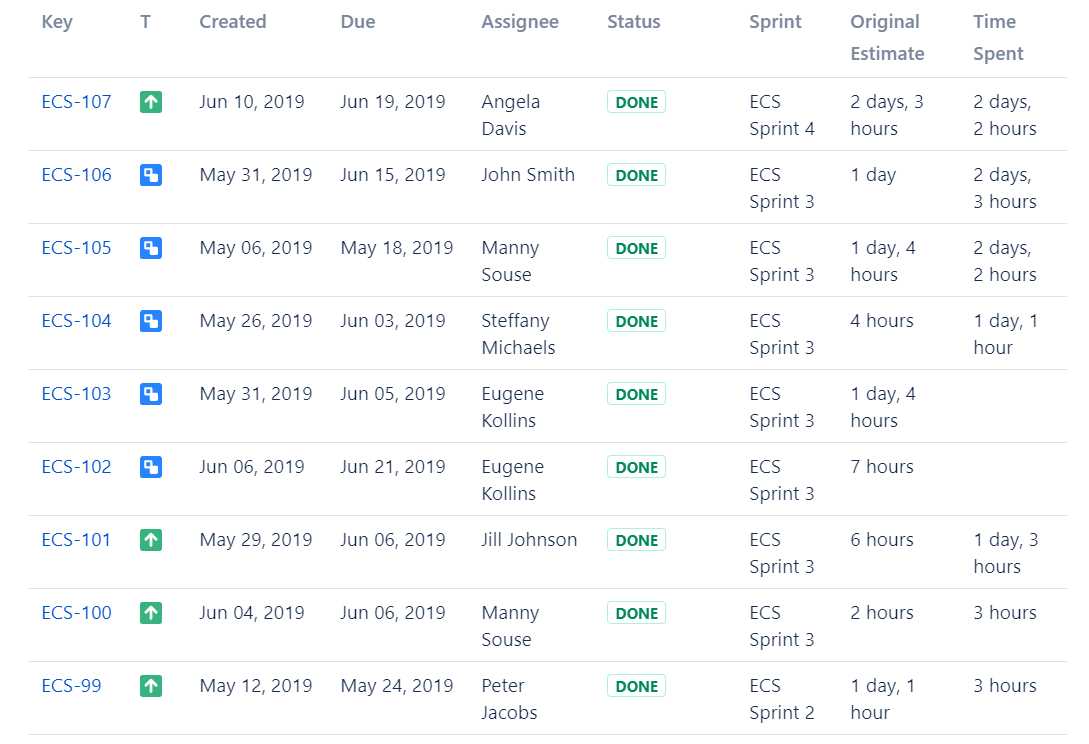Click the improvement type icon for ECS-107

[x=151, y=102]
